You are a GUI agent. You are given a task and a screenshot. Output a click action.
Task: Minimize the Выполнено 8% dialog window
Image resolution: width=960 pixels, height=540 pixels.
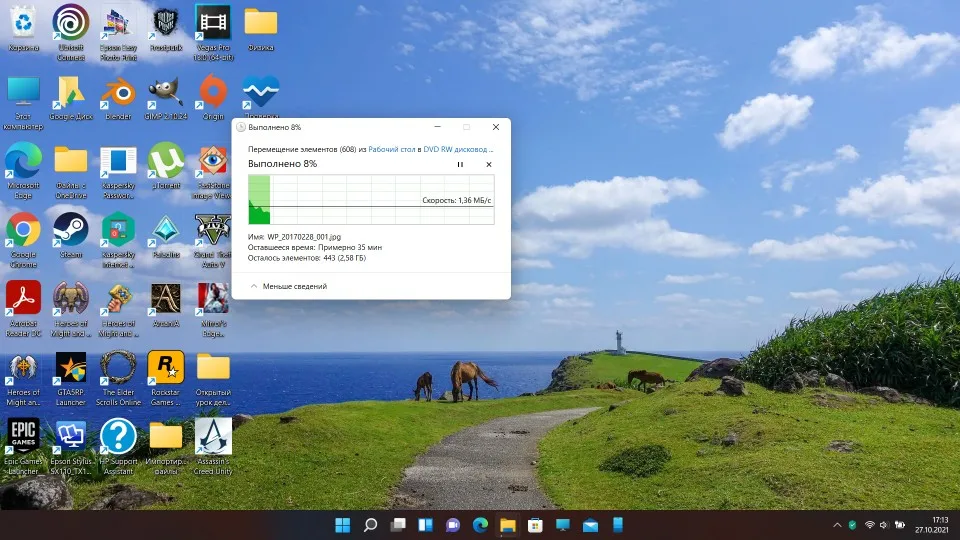pyautogui.click(x=437, y=127)
